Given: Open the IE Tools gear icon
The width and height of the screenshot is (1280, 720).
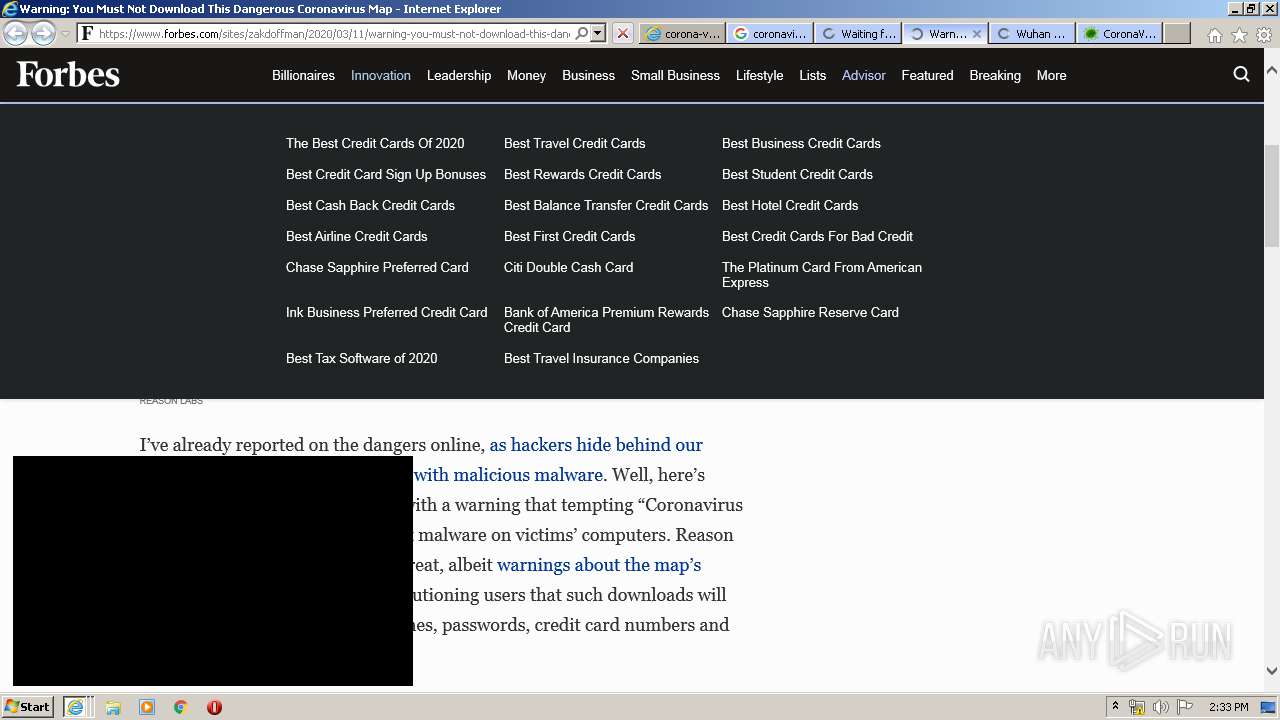Looking at the screenshot, I should (1264, 35).
